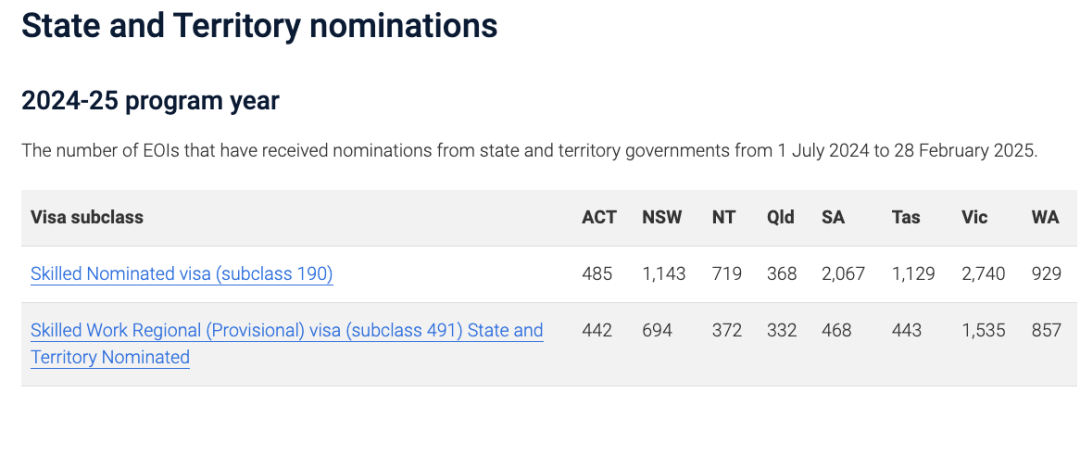The image size is (1080, 469).
Task: Select the SA column header
Action: click(x=833, y=217)
